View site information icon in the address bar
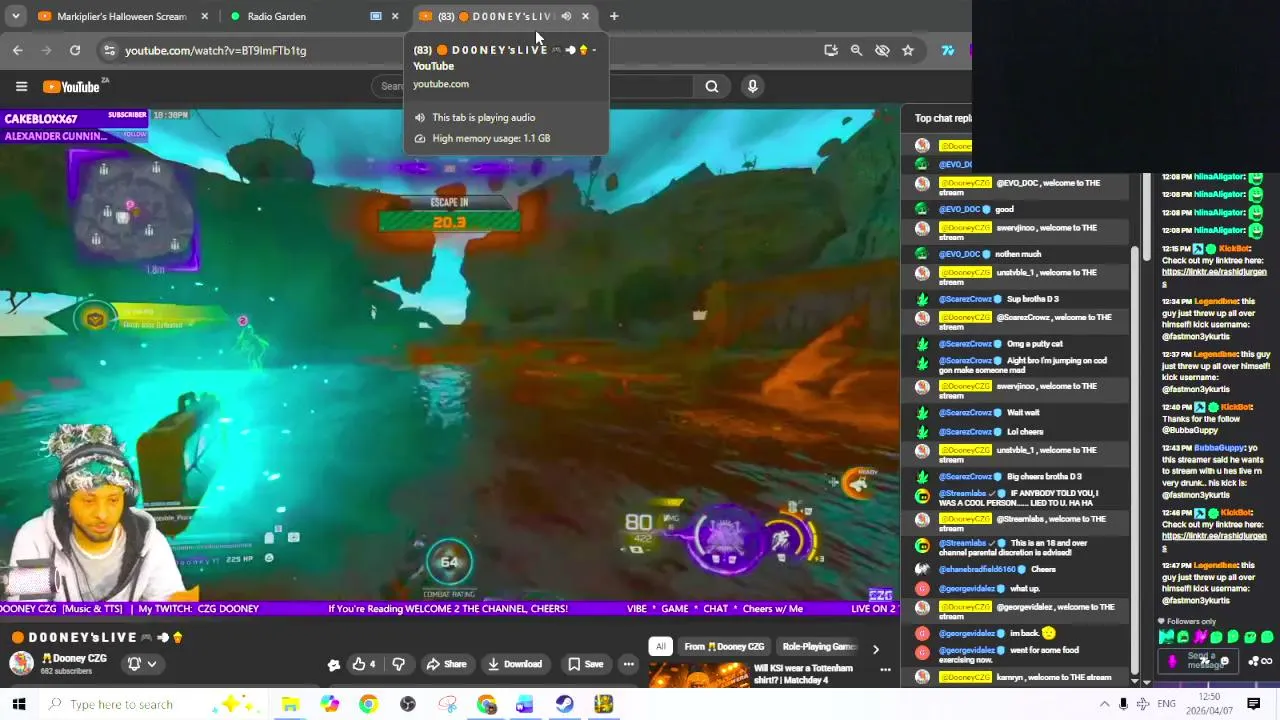Screen dimensions: 1280x720 [x=109, y=50]
